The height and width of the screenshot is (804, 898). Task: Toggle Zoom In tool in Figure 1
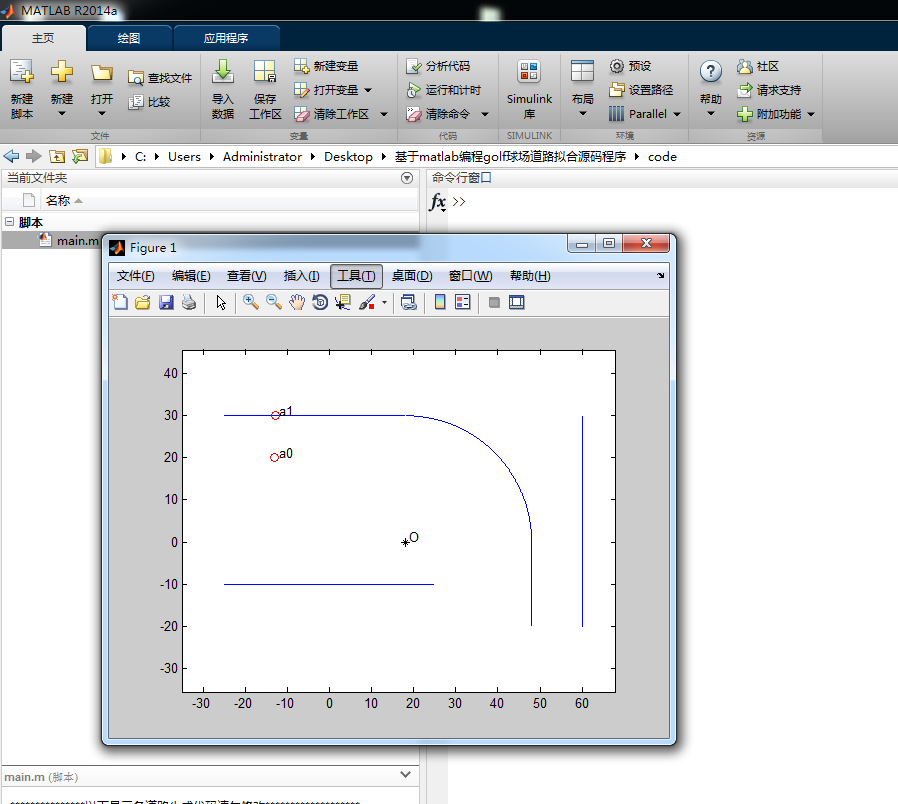(250, 302)
